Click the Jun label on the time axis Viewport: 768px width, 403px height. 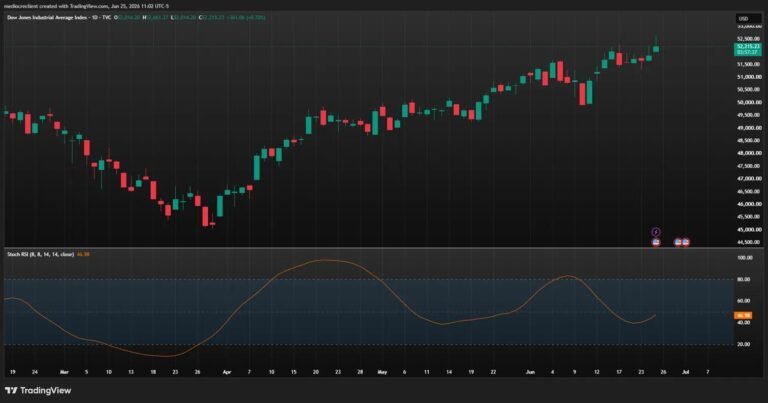click(x=530, y=372)
